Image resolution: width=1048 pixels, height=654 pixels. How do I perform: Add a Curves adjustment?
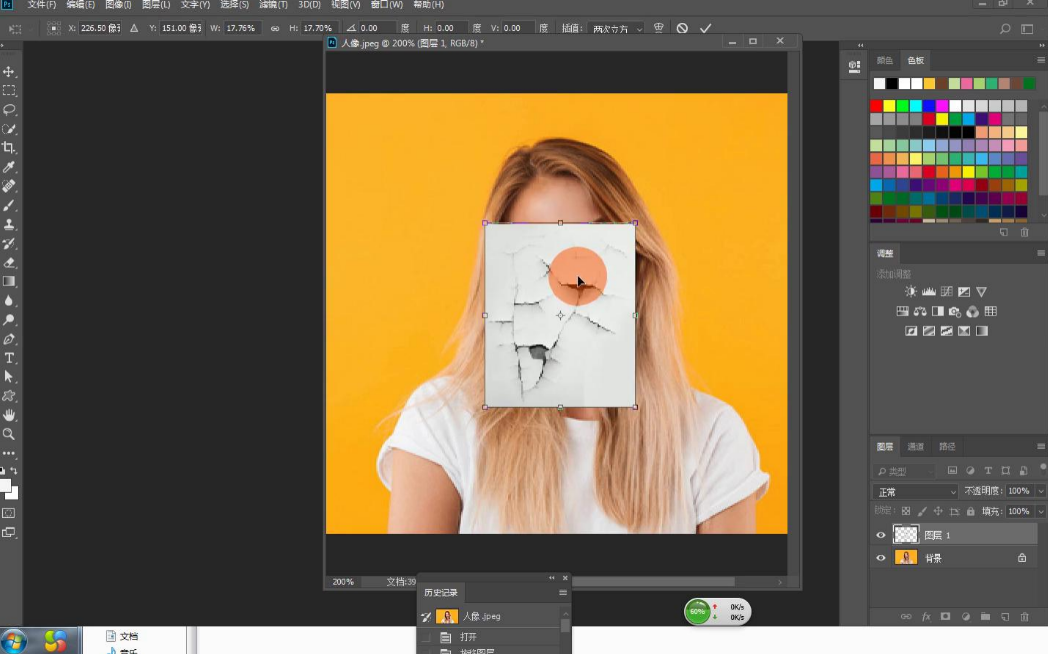coord(946,291)
